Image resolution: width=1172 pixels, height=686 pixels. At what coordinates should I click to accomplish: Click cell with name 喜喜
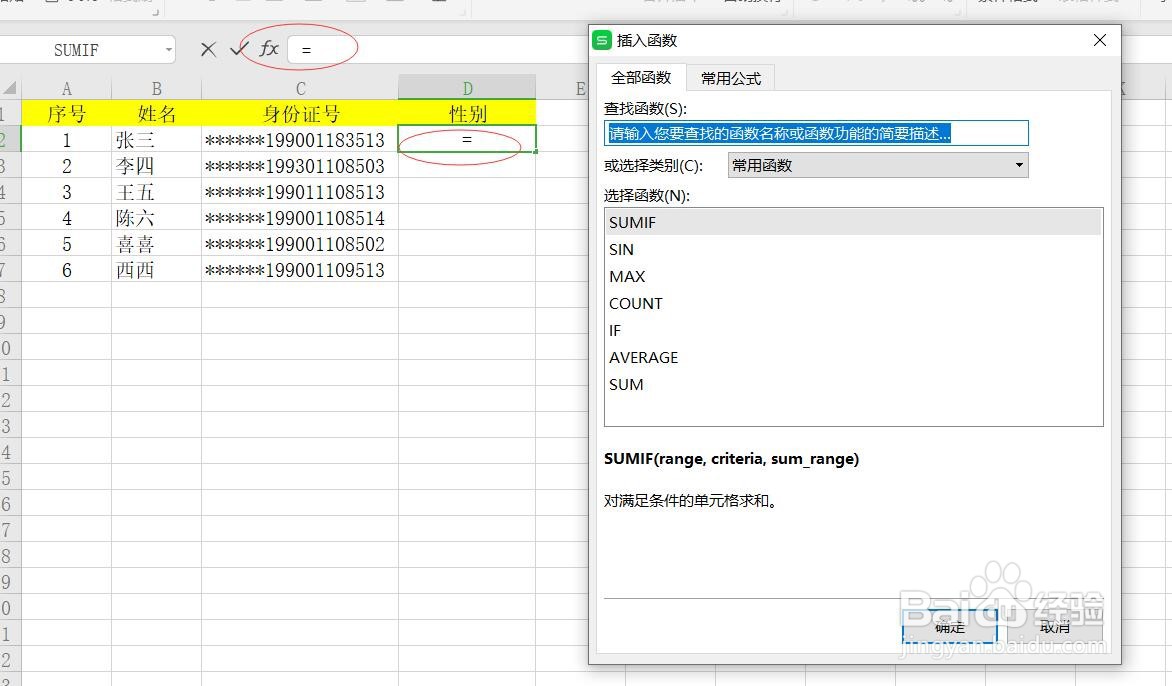(x=156, y=244)
